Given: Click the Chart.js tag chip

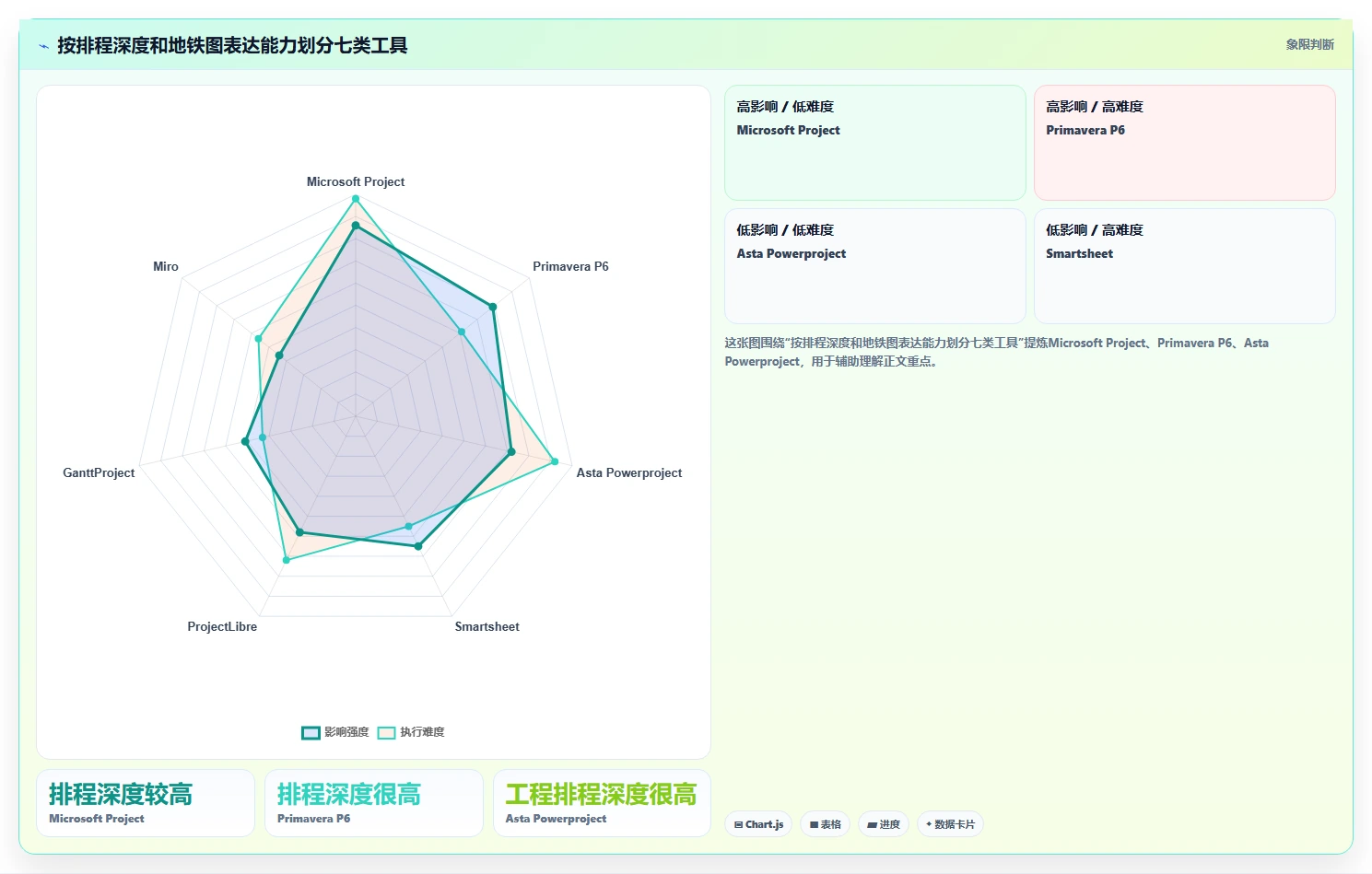Looking at the screenshot, I should coord(758,824).
